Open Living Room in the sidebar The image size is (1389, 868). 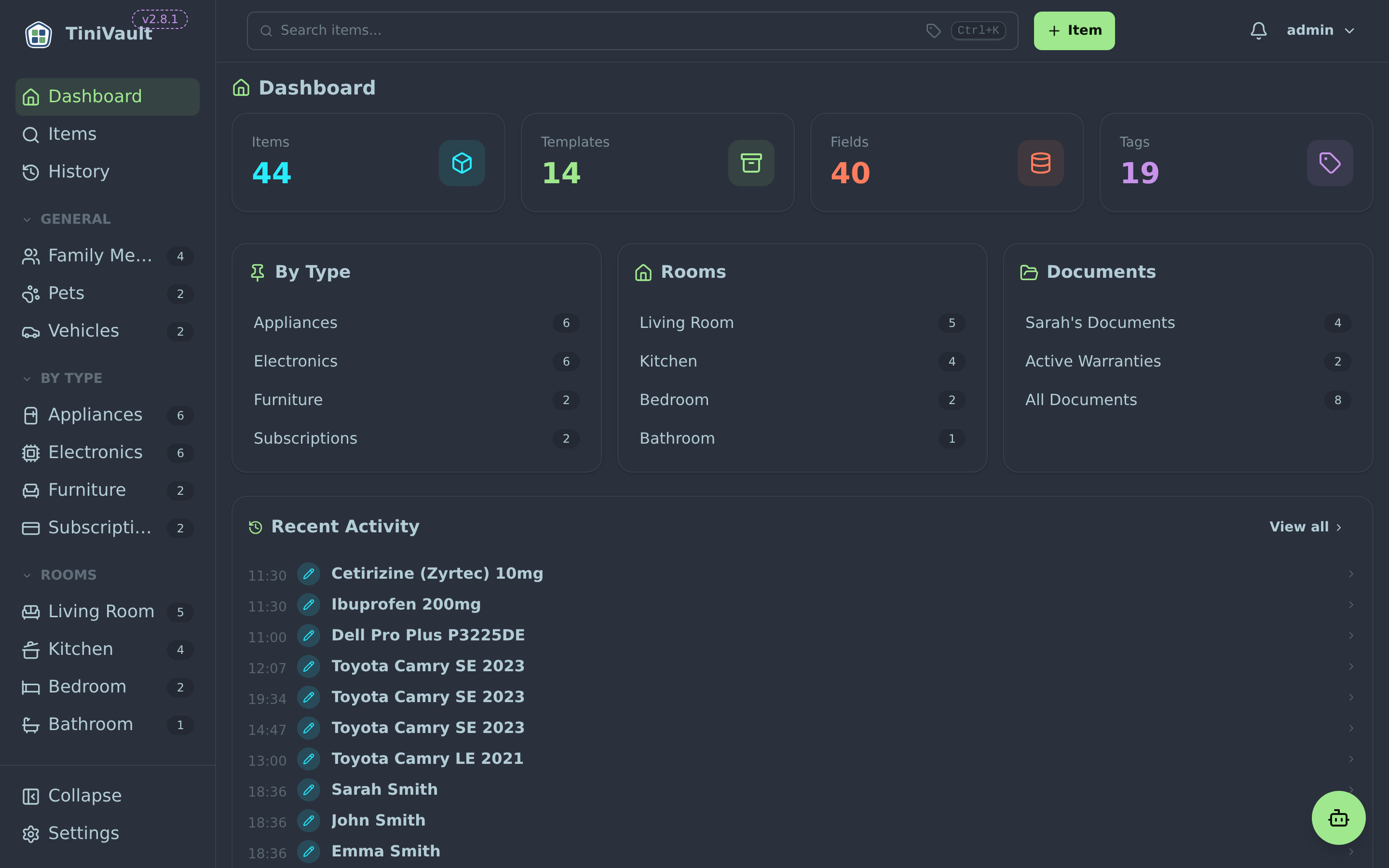pos(108,612)
